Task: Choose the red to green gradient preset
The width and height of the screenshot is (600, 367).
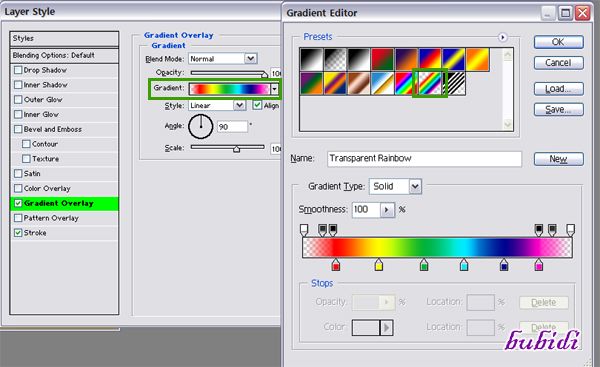Action: tap(383, 59)
